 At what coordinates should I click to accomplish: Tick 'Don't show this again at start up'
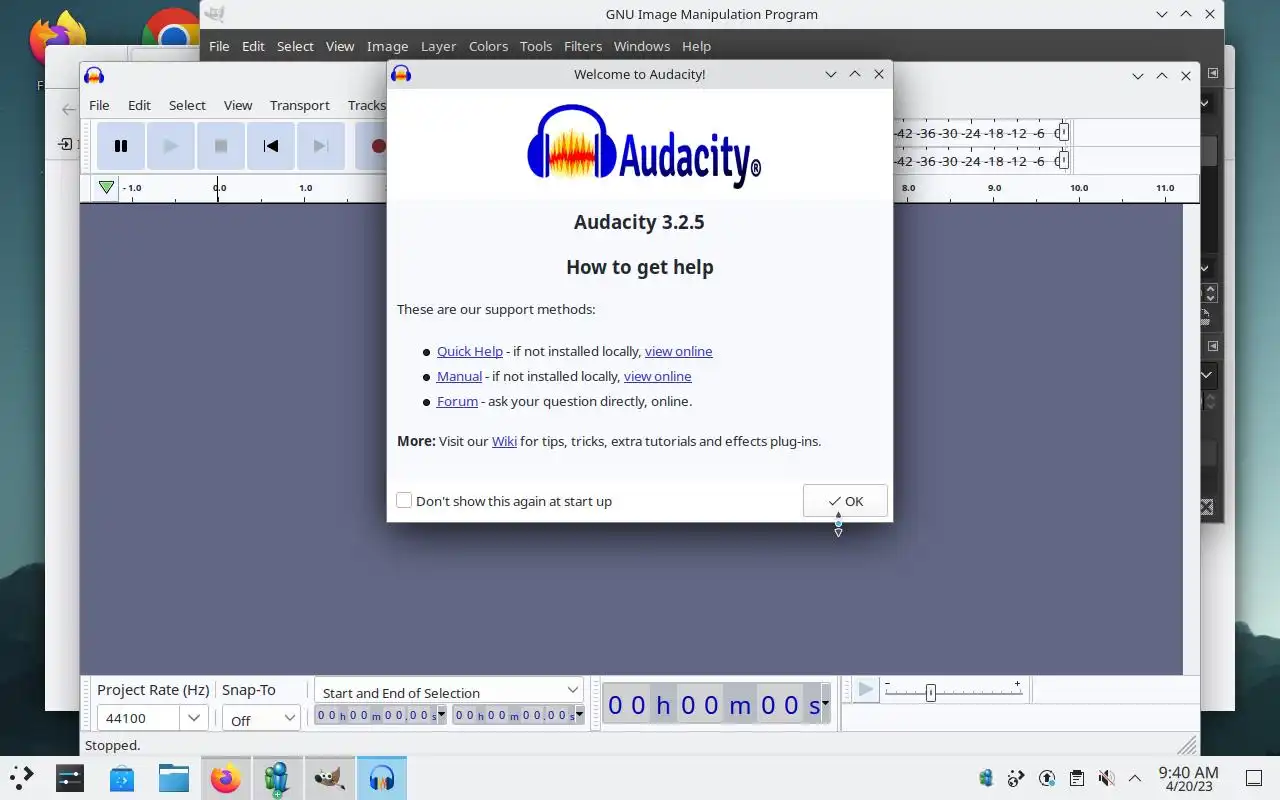click(404, 501)
